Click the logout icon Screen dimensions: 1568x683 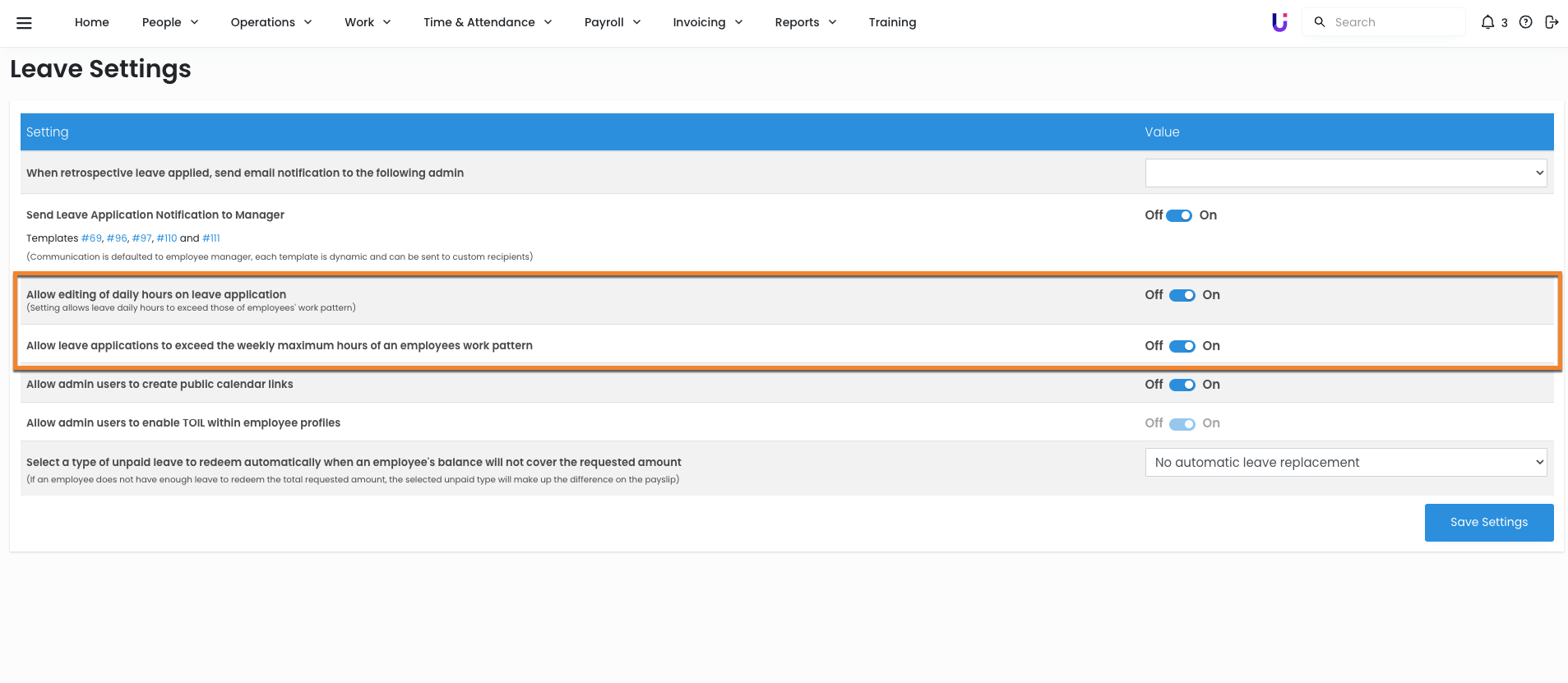(1552, 22)
